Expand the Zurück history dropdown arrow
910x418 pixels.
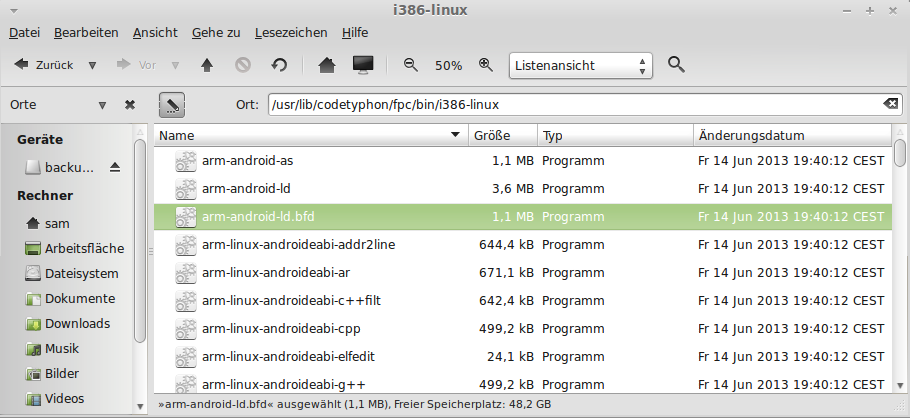[92, 66]
